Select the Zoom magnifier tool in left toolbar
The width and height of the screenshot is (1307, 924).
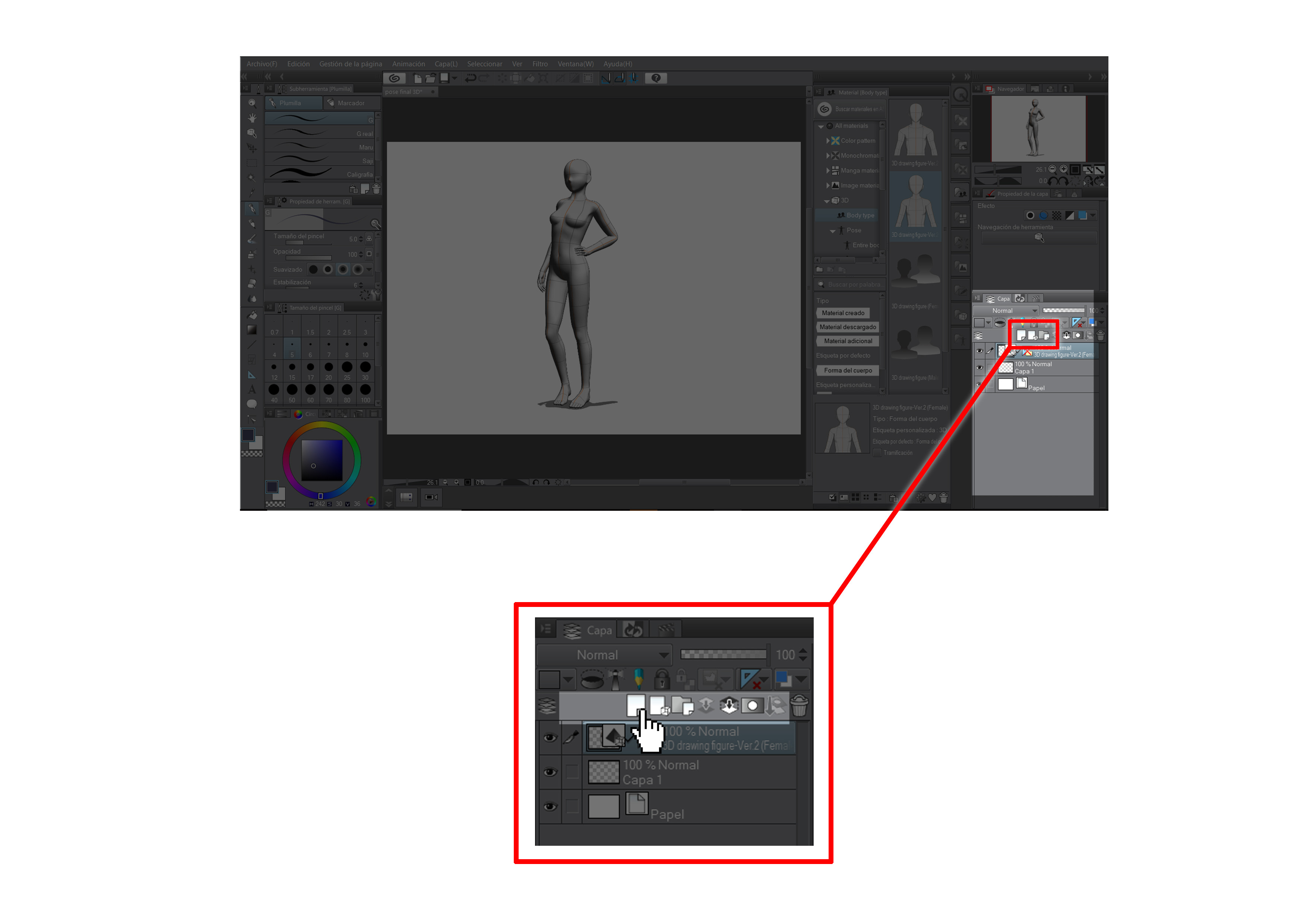coord(251,104)
